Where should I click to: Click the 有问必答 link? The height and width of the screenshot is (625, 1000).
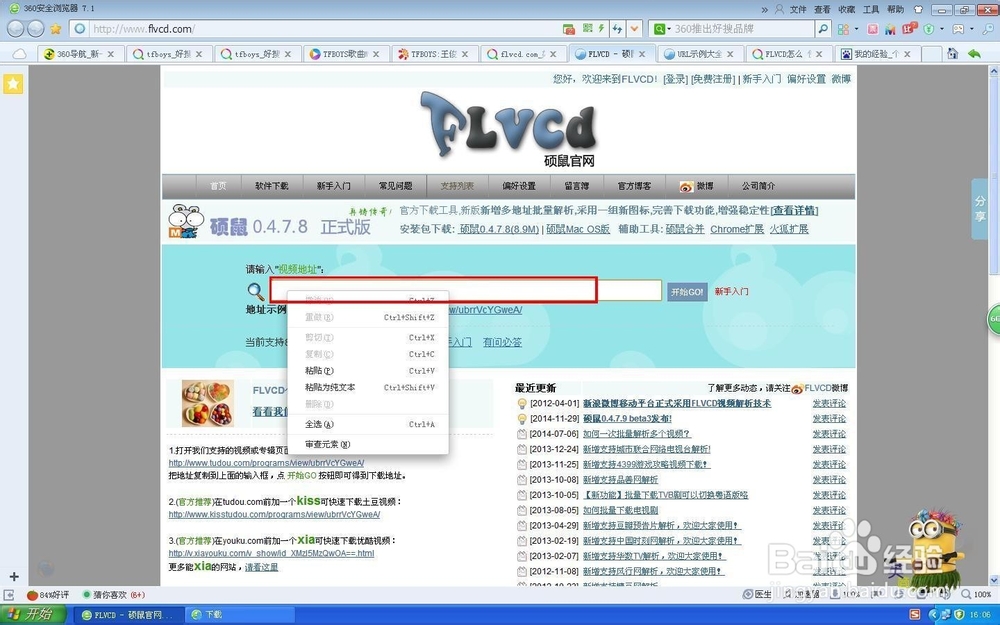coord(503,342)
